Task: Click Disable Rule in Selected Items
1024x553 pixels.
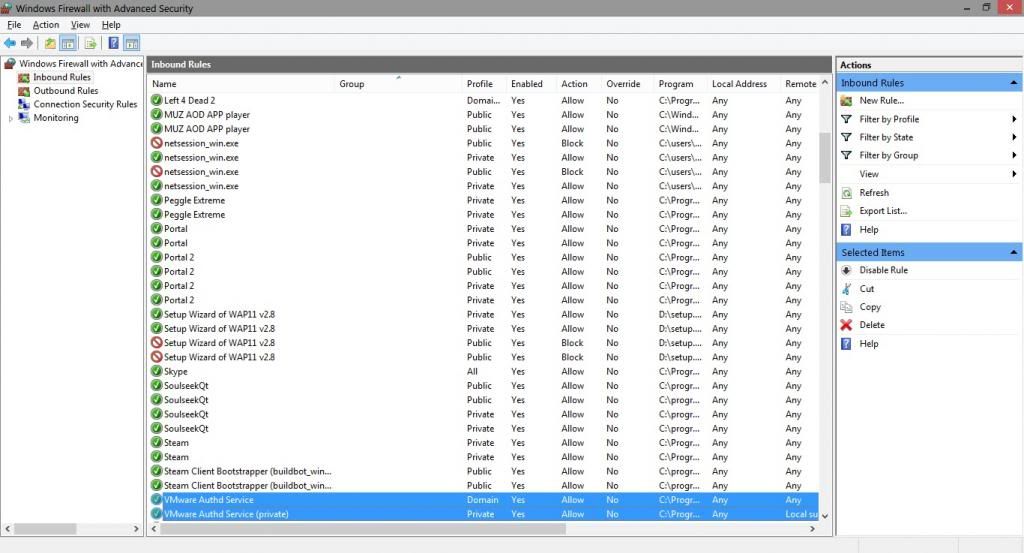Action: (884, 270)
